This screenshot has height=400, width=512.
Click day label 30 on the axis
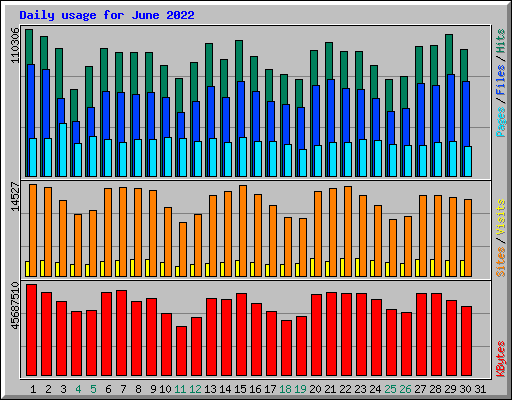(x=465, y=389)
